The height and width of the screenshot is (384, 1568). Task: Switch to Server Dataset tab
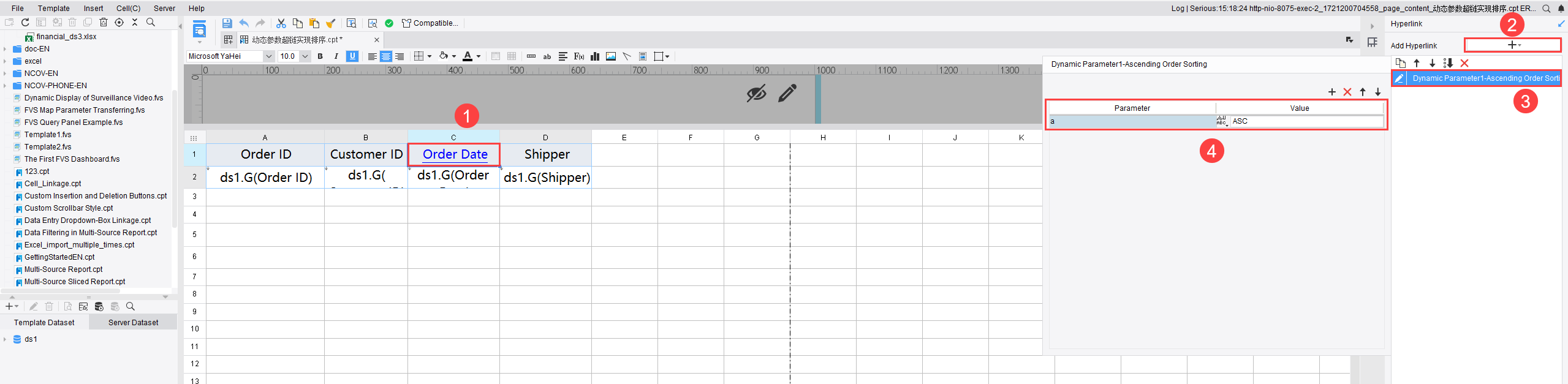[133, 323]
